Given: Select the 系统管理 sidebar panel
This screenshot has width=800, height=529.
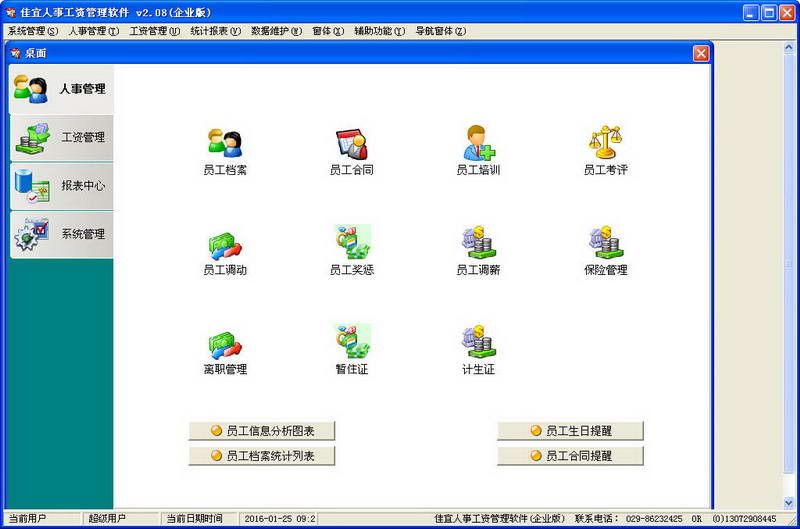Looking at the screenshot, I should coord(62,235).
